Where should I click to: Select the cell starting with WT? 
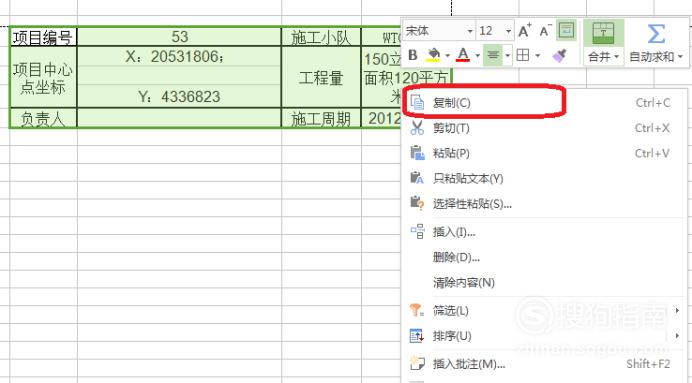tap(382, 37)
